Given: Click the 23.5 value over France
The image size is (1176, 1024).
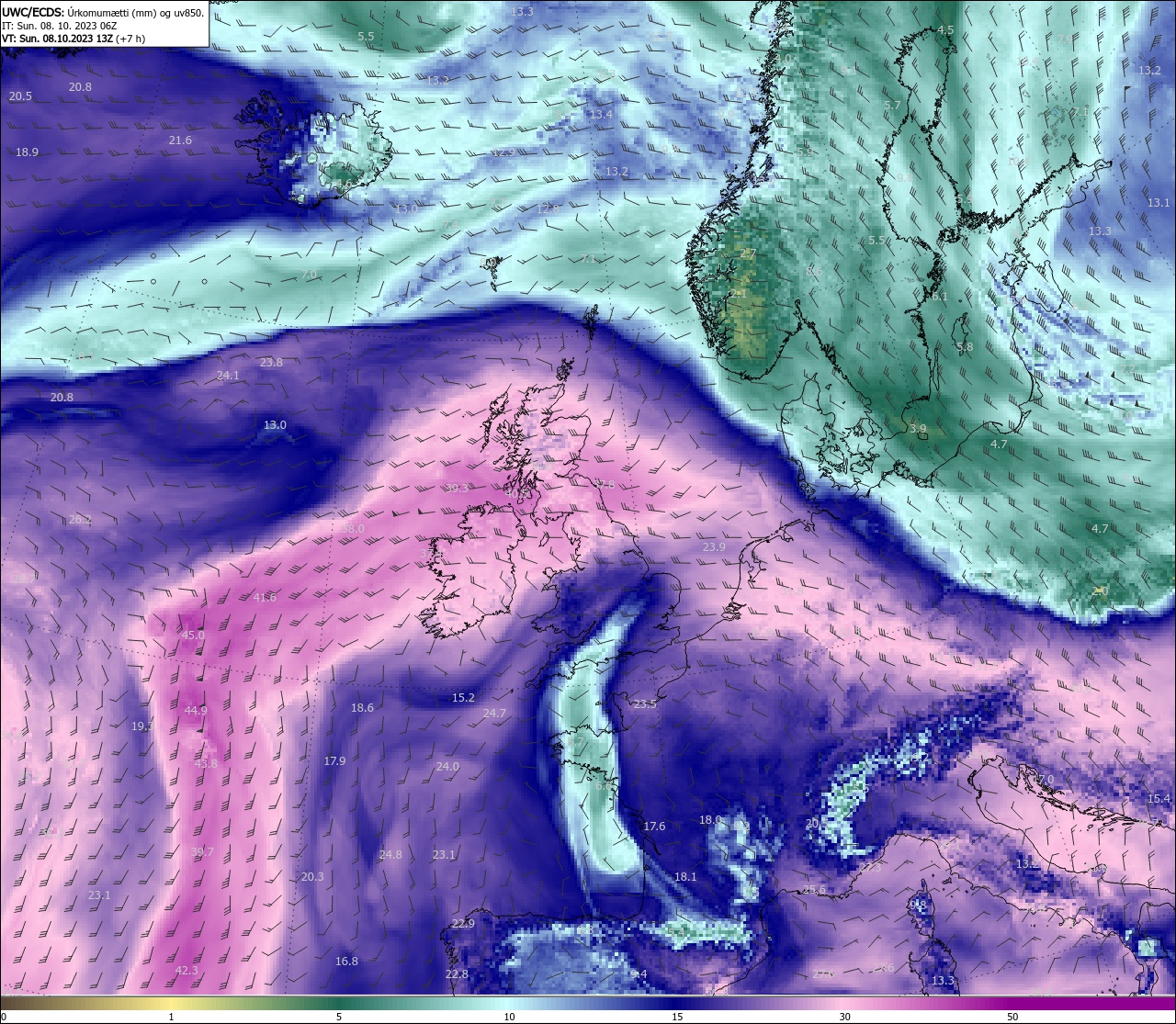Looking at the screenshot, I should coord(646,704).
